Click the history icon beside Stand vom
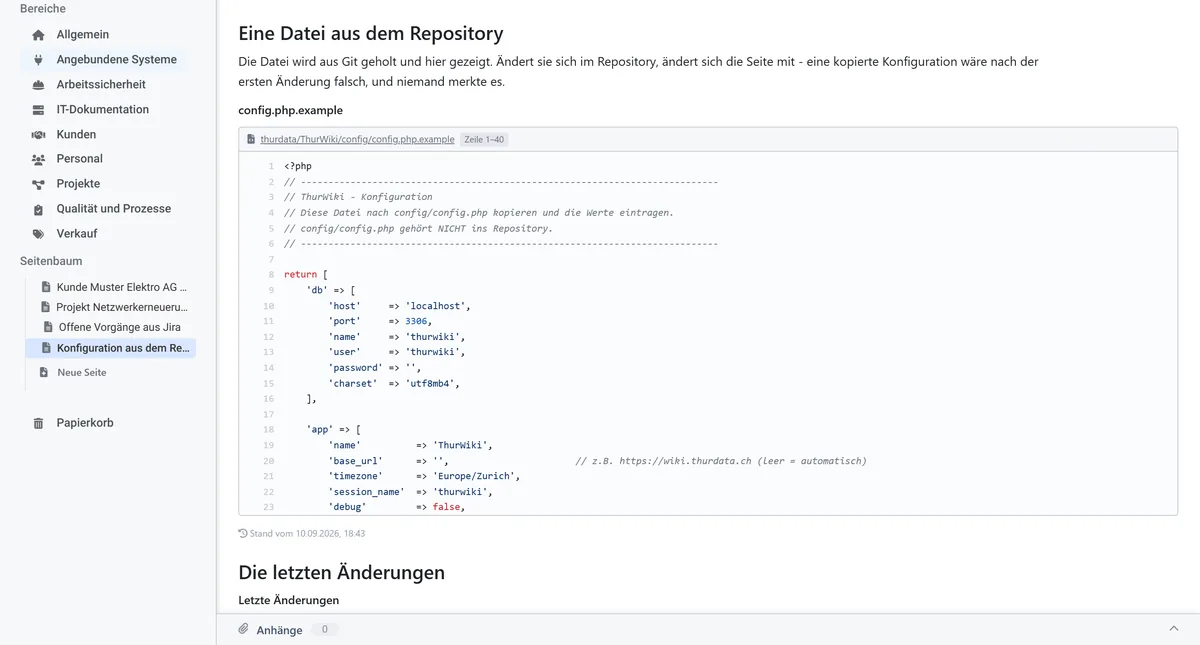The image size is (1200, 645). click(x=243, y=533)
